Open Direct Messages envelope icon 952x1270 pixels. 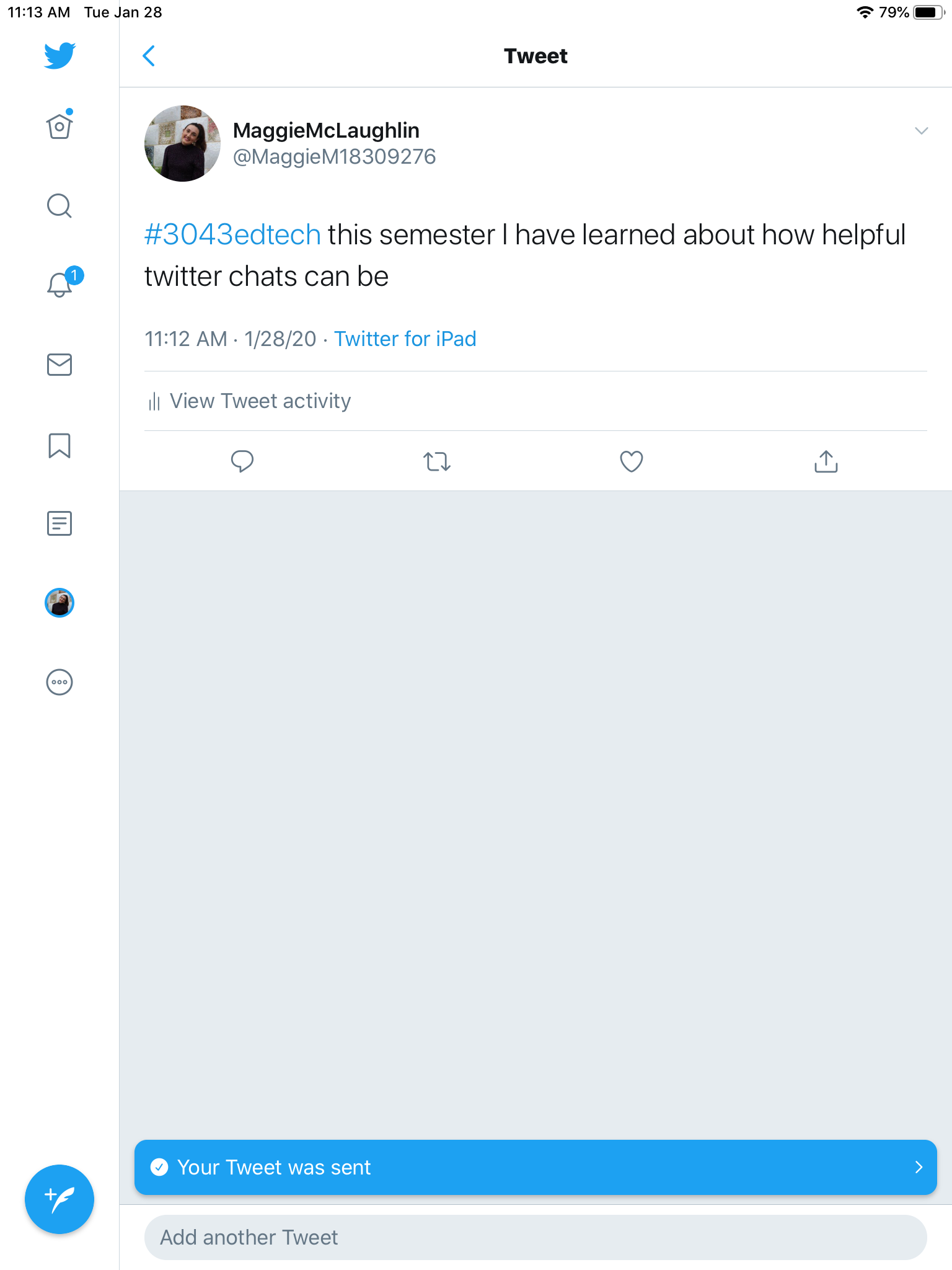[59, 365]
